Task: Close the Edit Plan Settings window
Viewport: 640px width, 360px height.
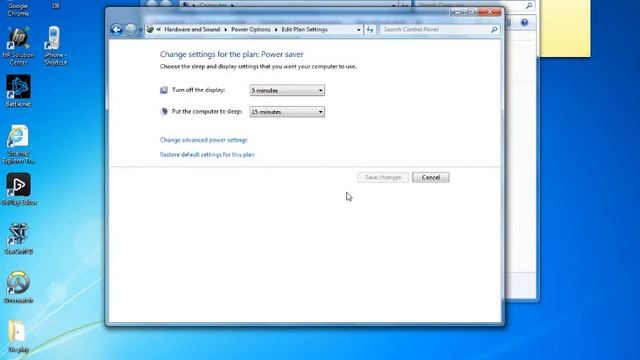Action: [x=489, y=12]
